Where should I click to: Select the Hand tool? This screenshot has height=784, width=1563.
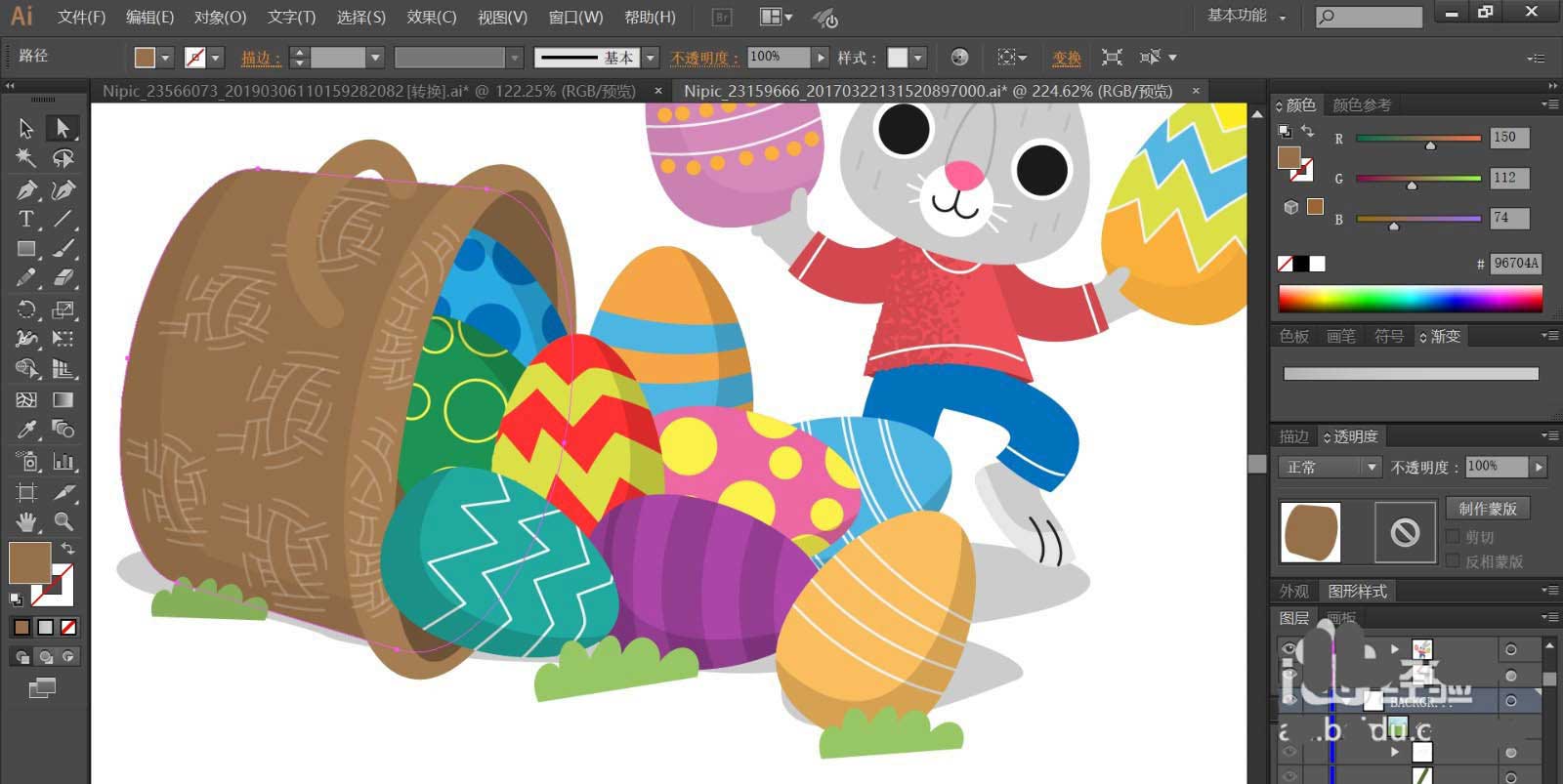point(26,522)
